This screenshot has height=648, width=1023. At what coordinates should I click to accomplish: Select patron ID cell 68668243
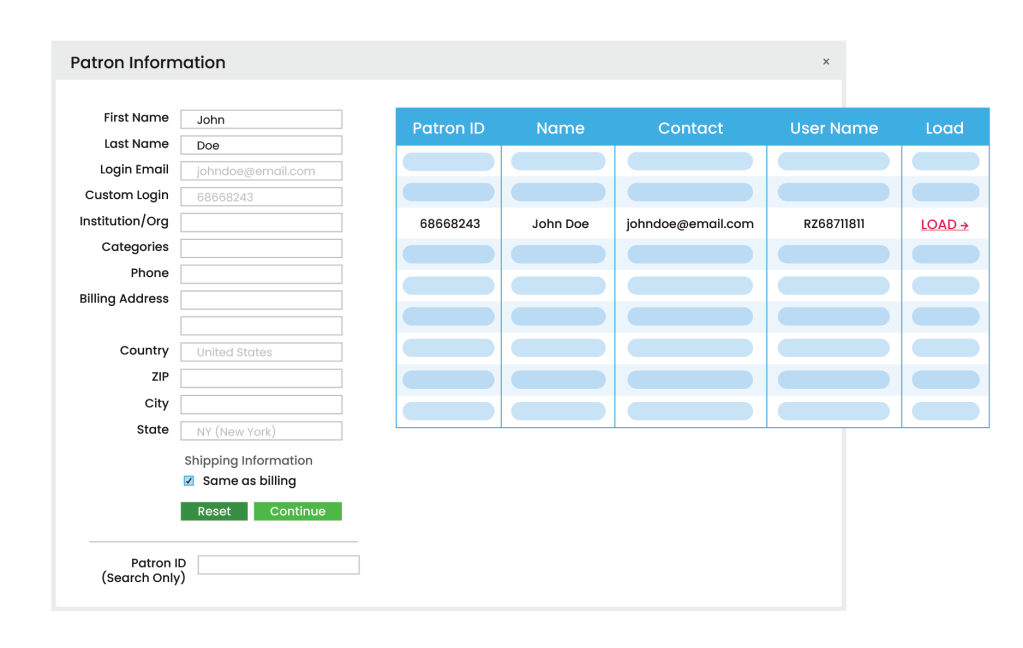(450, 224)
